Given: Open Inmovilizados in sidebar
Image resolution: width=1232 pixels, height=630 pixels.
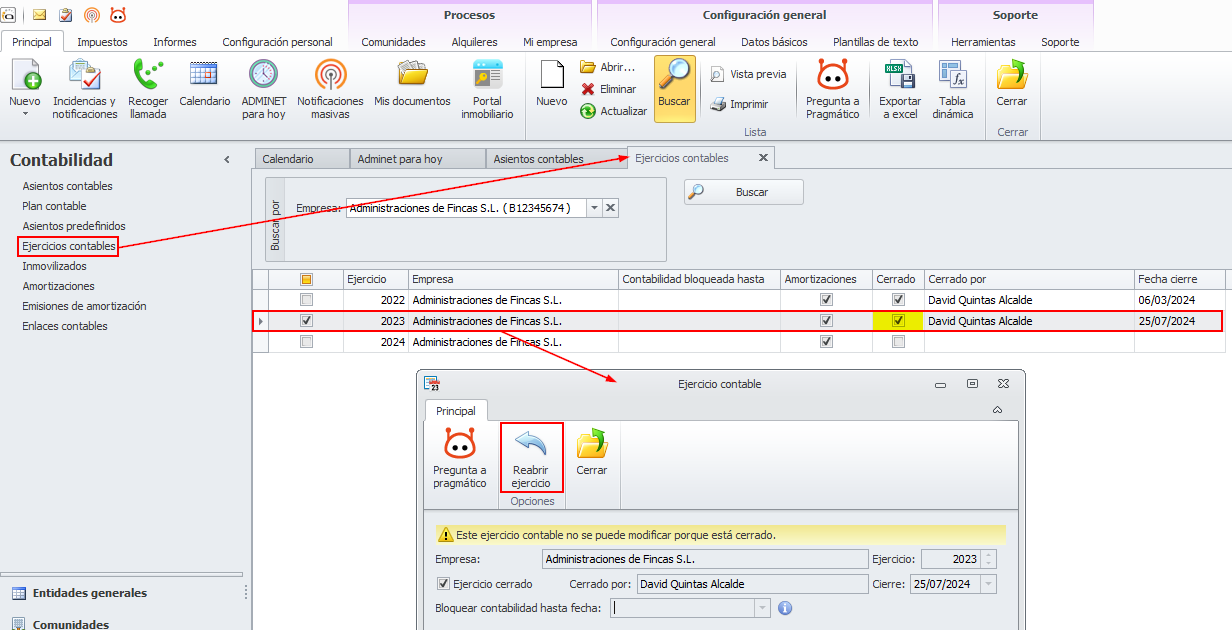Looking at the screenshot, I should [x=54, y=266].
